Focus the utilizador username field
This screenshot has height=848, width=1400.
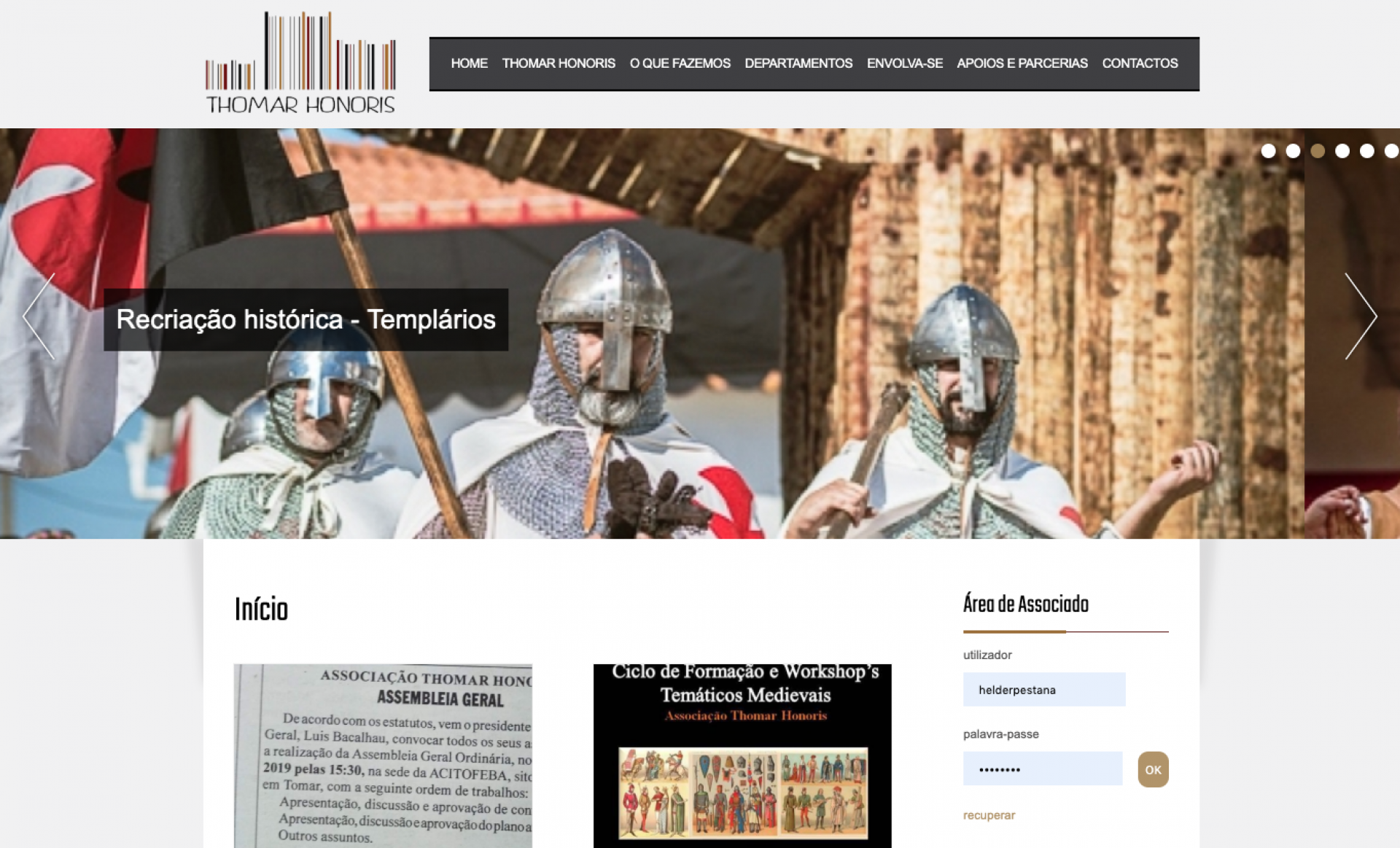(x=1043, y=690)
